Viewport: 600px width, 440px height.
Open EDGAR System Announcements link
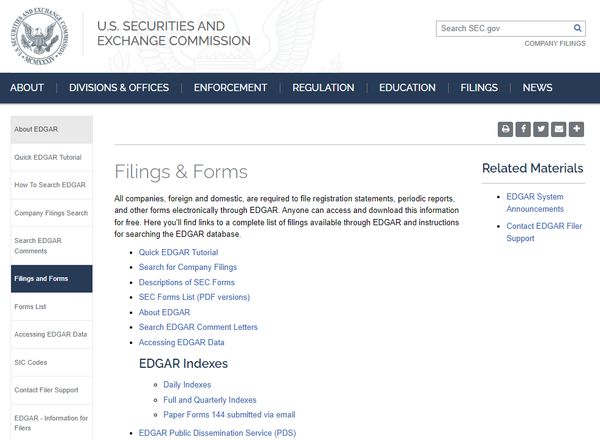pos(535,203)
